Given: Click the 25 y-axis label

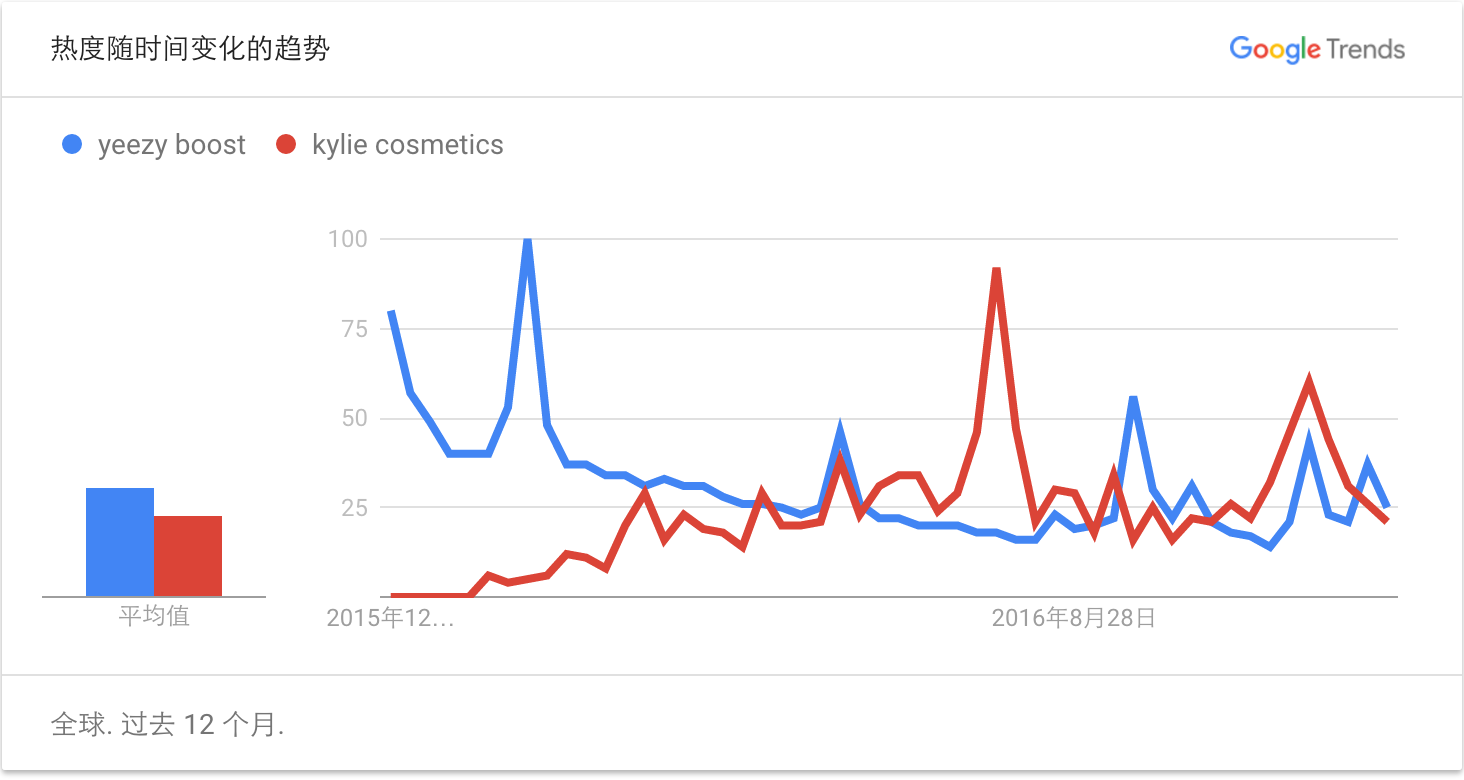Looking at the screenshot, I should click(x=353, y=508).
